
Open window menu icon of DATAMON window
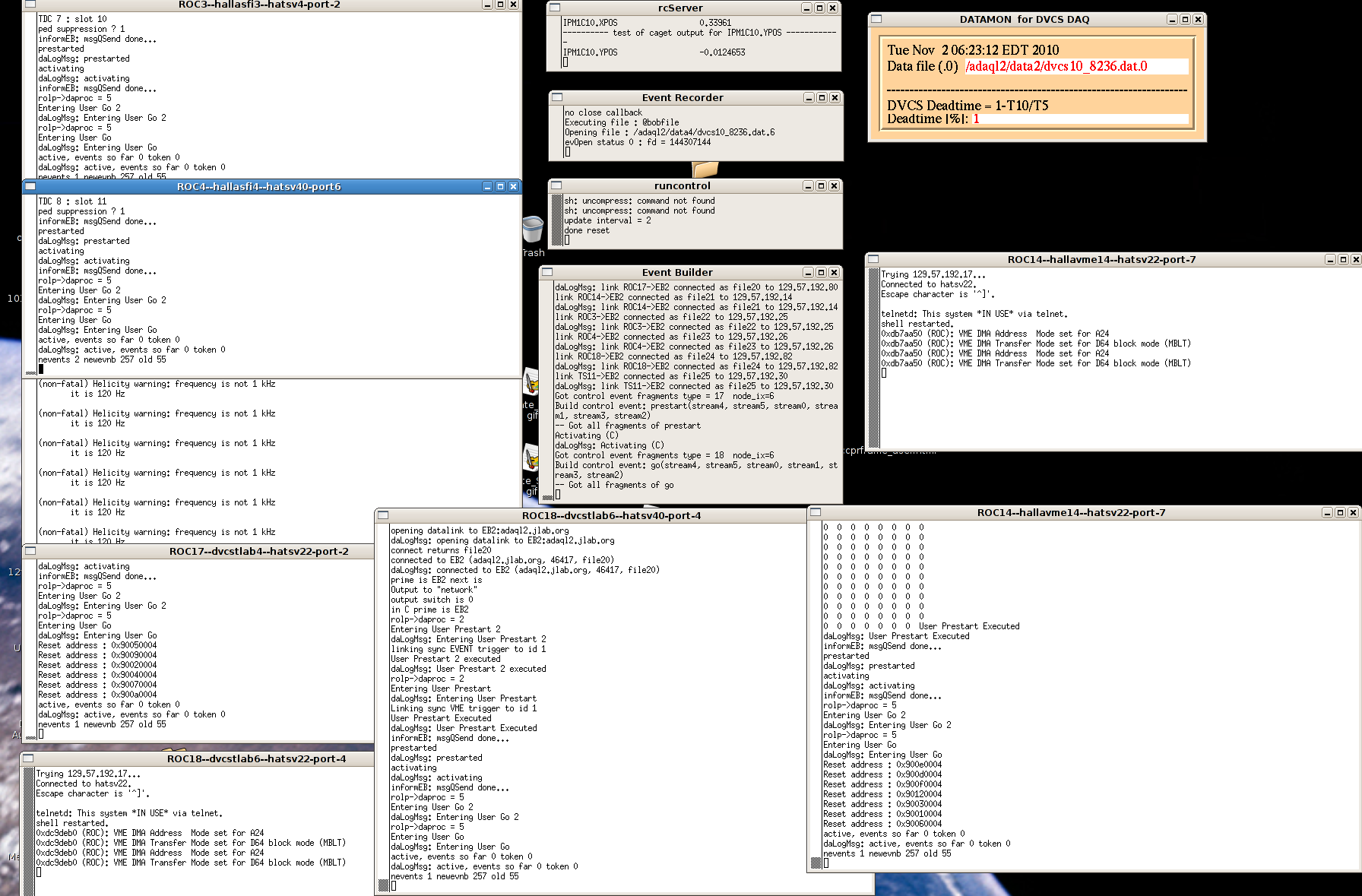pyautogui.click(x=876, y=19)
